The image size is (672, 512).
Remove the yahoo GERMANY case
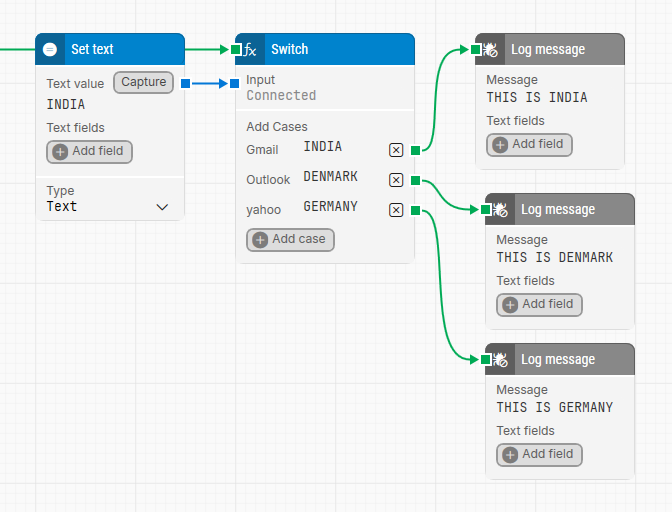[396, 210]
